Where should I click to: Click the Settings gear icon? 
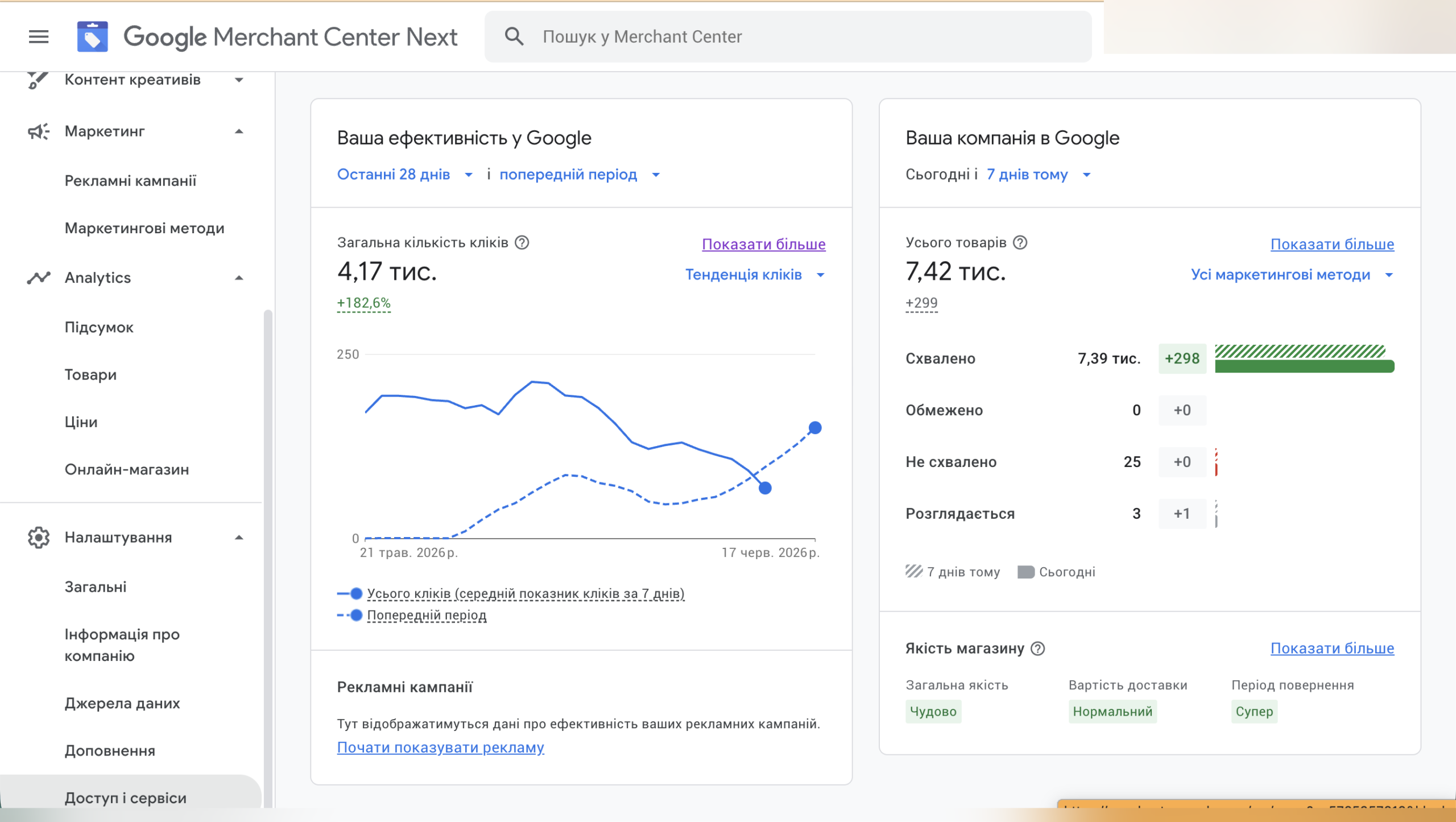pyautogui.click(x=38, y=538)
